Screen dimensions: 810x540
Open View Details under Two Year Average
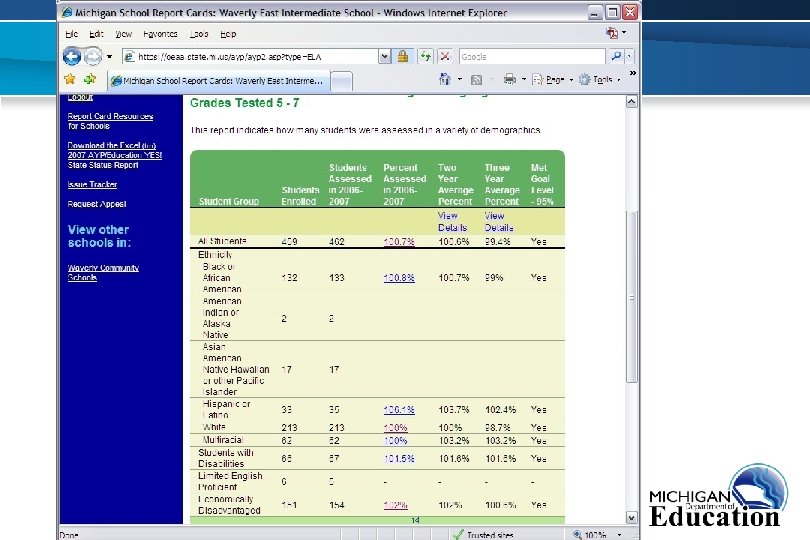[453, 222]
